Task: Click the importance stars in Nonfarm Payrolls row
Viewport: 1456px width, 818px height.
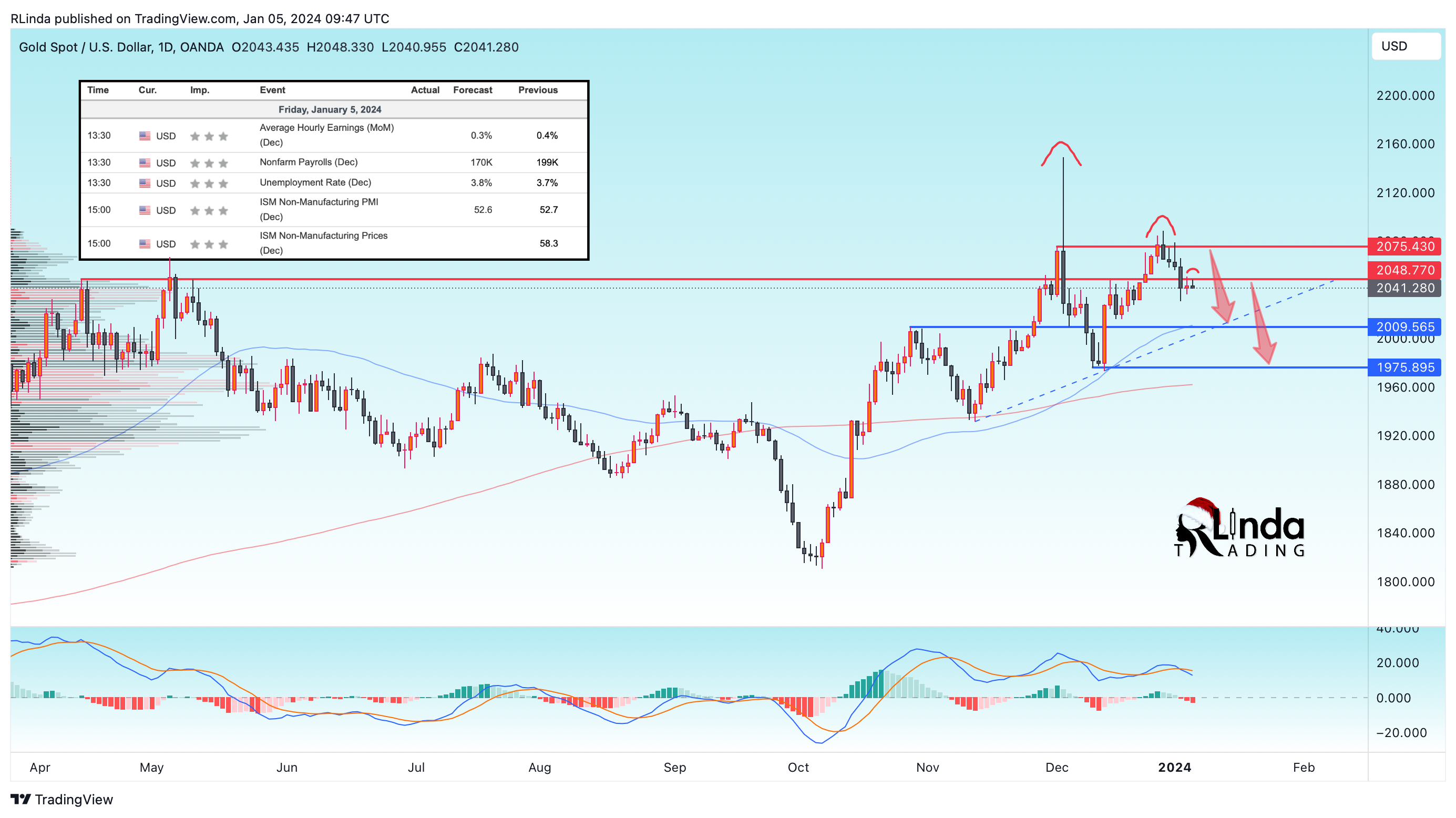Action: [x=209, y=163]
